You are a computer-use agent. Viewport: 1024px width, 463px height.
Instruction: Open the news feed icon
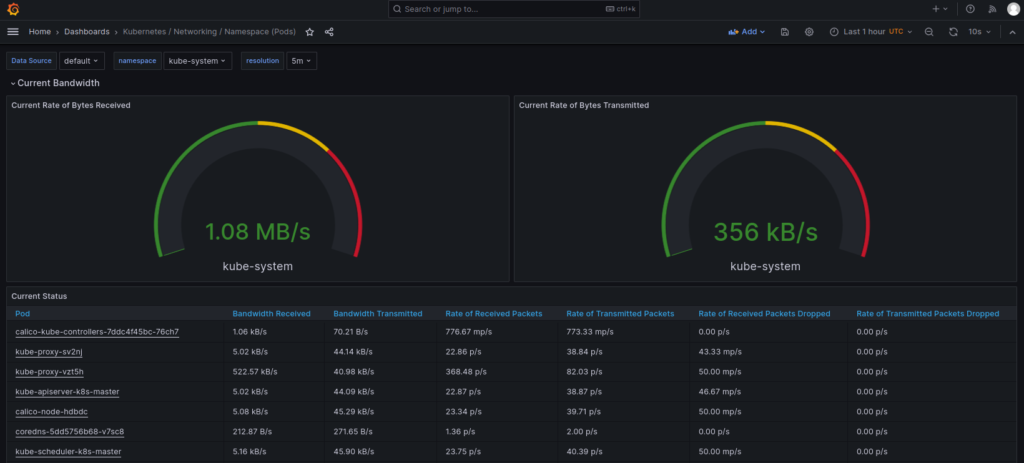[x=992, y=9]
